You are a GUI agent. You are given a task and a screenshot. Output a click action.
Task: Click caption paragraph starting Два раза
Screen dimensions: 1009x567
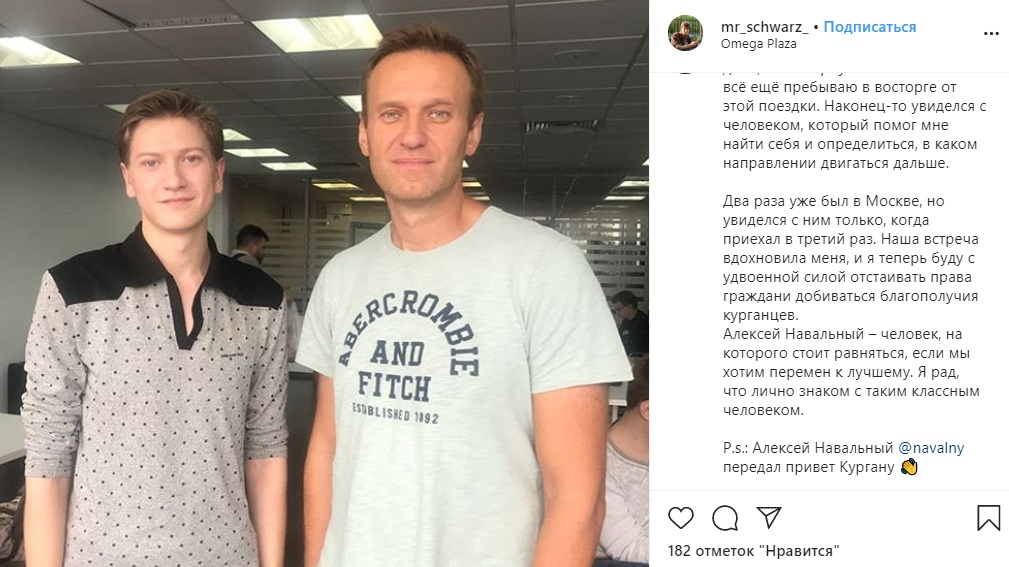[851, 258]
